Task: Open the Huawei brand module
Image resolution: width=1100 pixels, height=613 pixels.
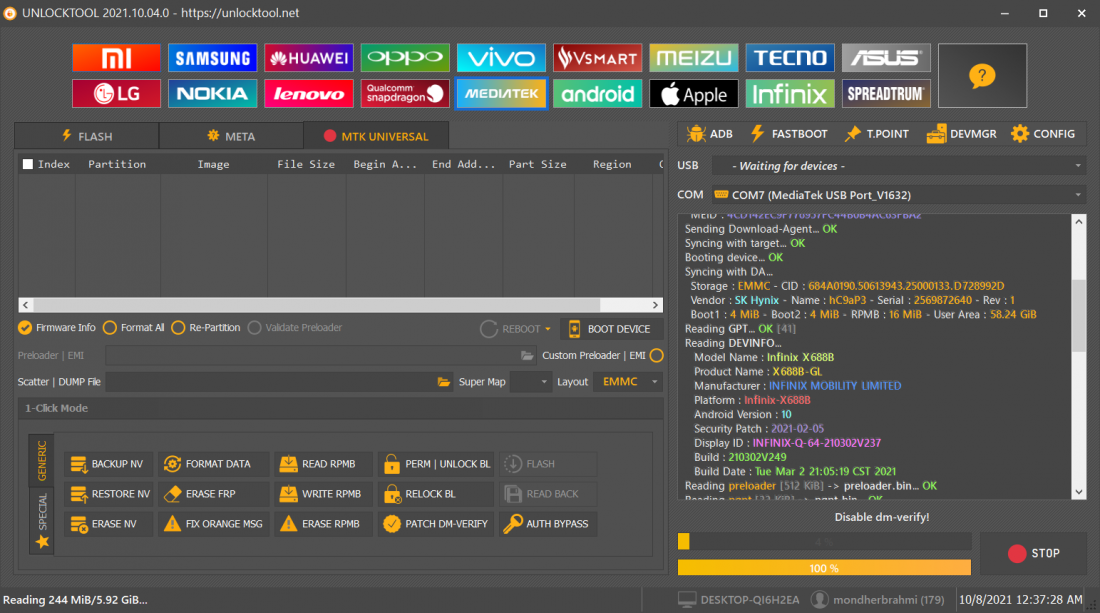Action: click(x=308, y=58)
